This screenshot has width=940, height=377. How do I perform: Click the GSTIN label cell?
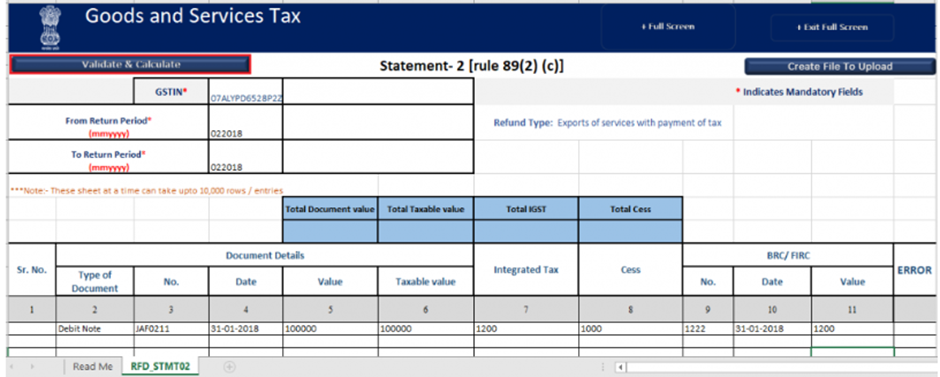(171, 92)
